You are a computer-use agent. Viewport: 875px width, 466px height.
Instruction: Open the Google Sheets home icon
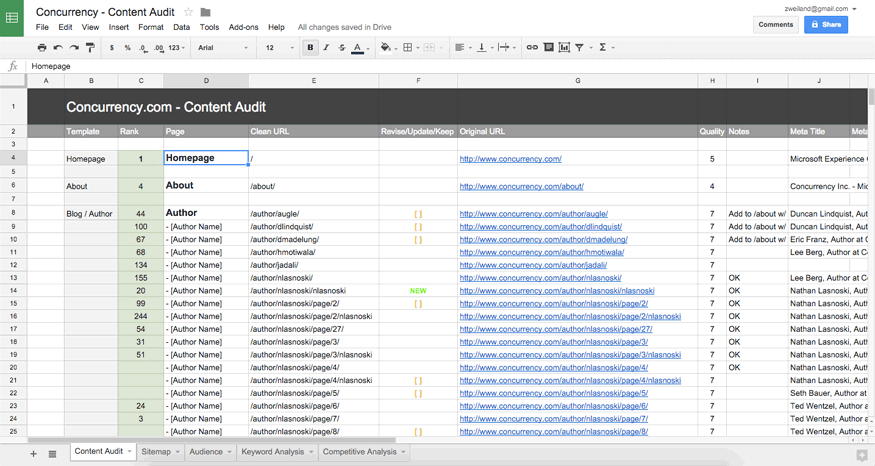12,18
